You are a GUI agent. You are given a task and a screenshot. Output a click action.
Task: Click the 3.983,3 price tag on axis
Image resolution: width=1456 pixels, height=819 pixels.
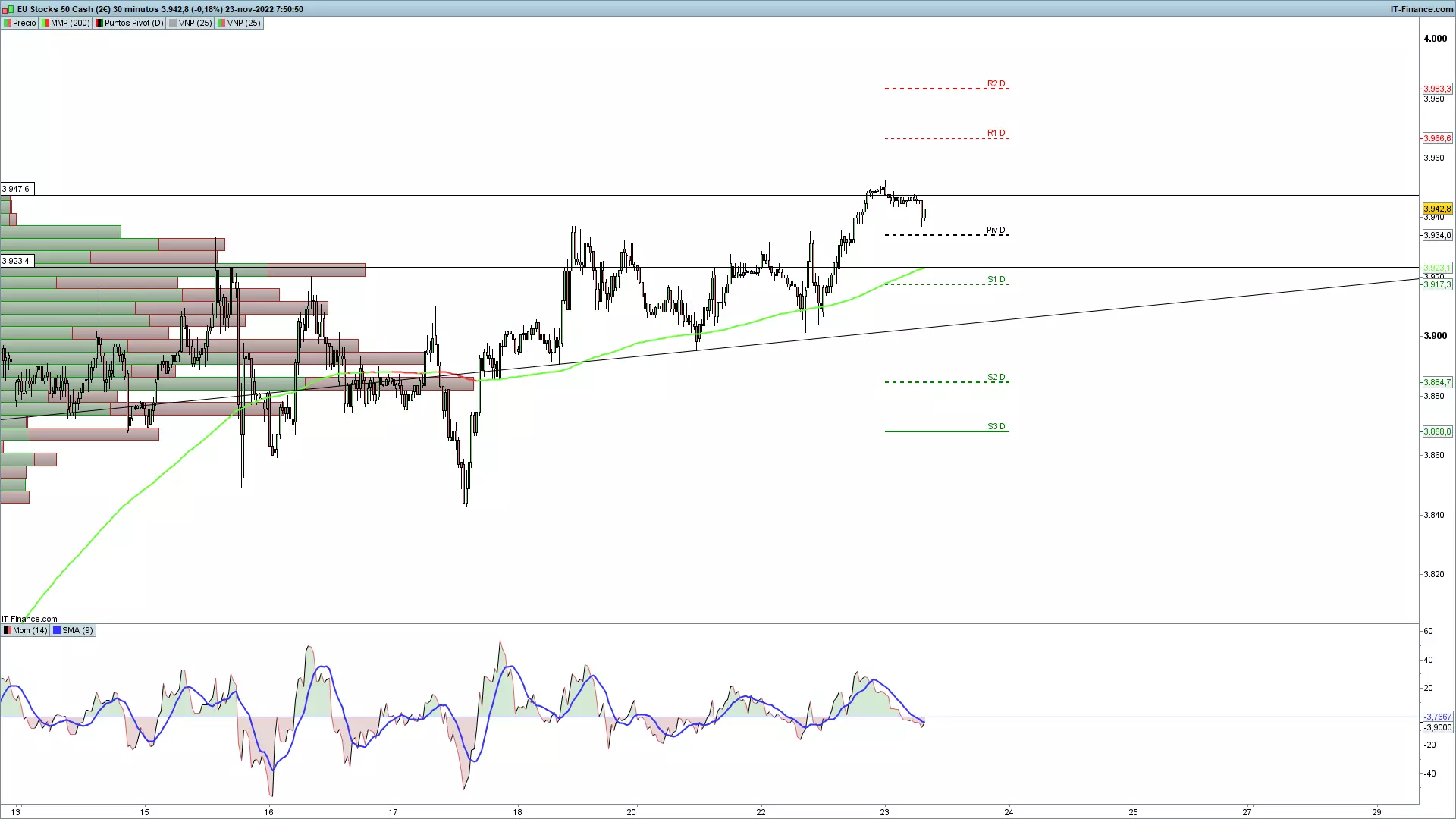coord(1437,89)
